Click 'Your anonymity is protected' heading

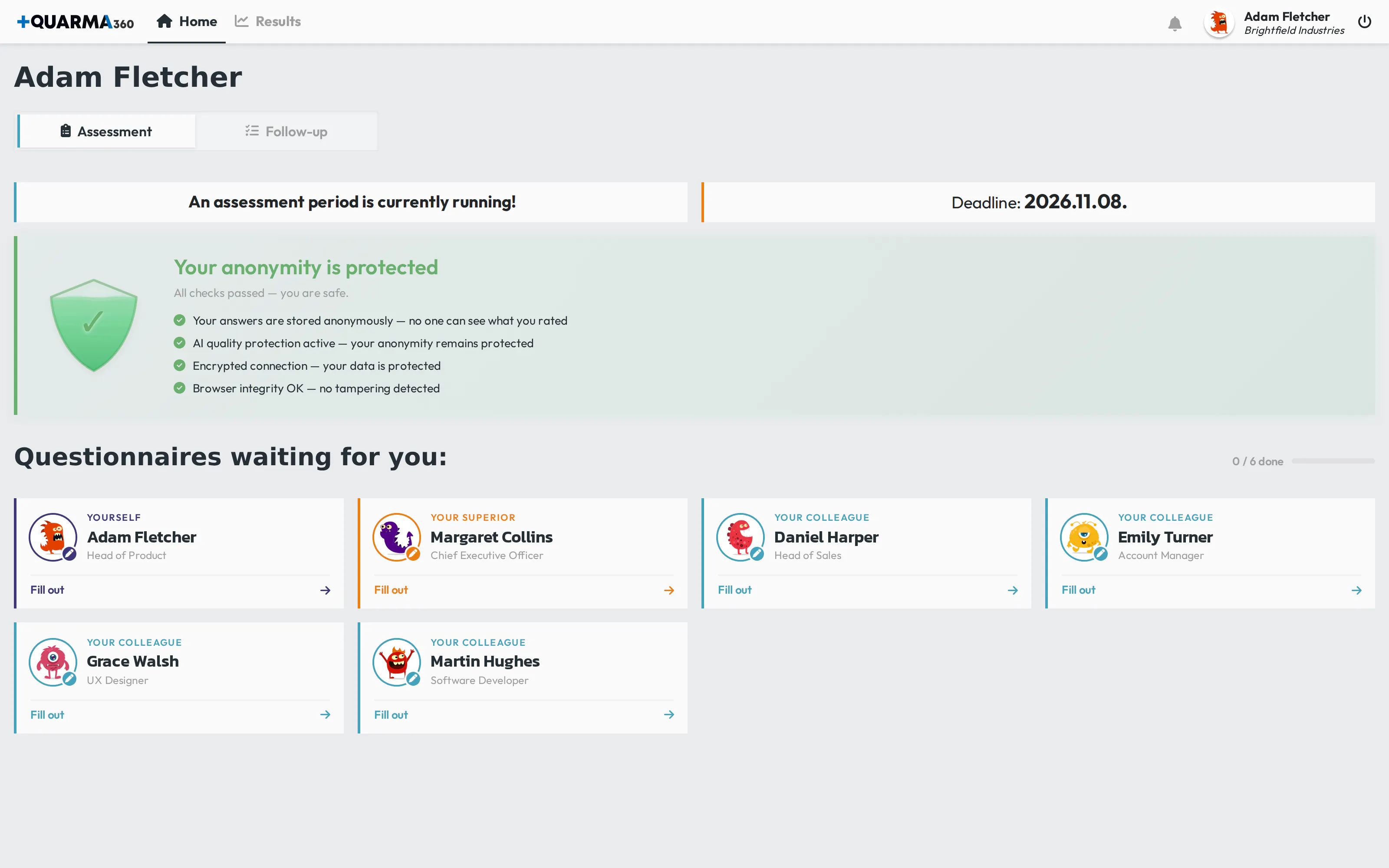tap(306, 267)
